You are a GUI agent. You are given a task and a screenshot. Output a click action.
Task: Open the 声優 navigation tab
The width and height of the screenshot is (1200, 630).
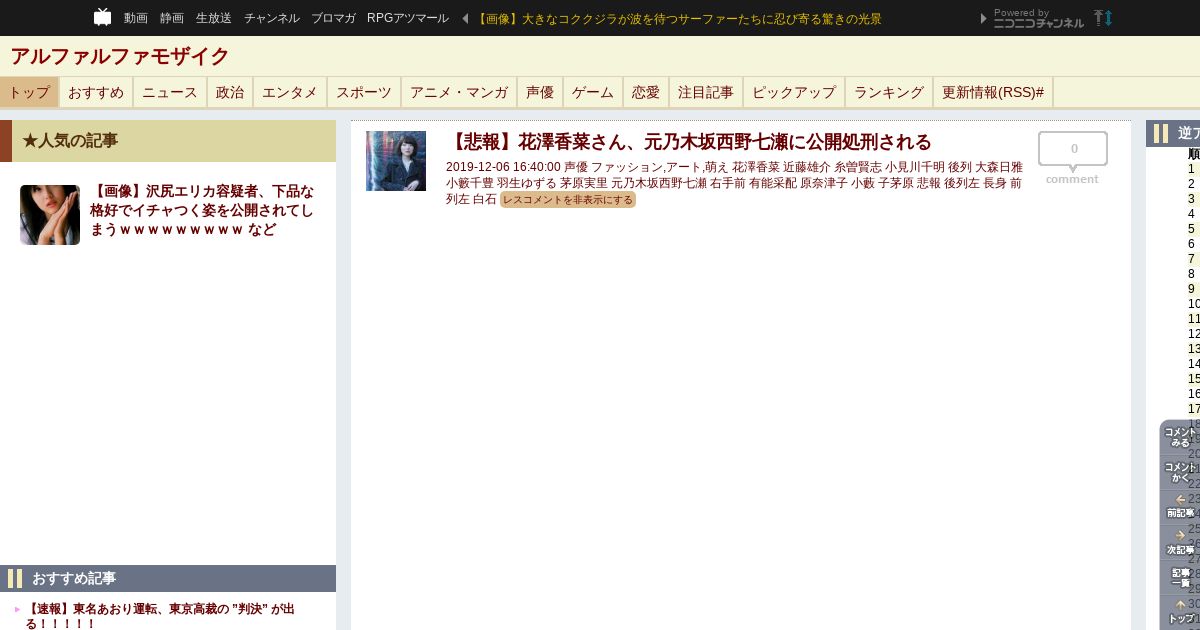click(540, 92)
